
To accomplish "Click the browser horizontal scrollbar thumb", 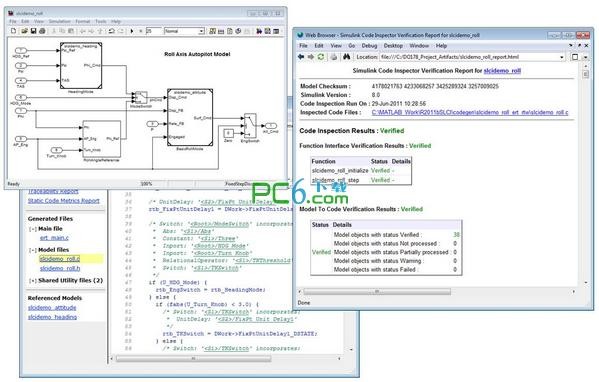I will click(377, 291).
